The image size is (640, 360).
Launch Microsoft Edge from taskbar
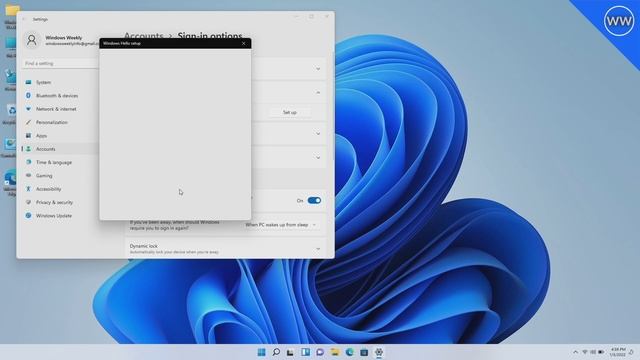click(x=349, y=352)
